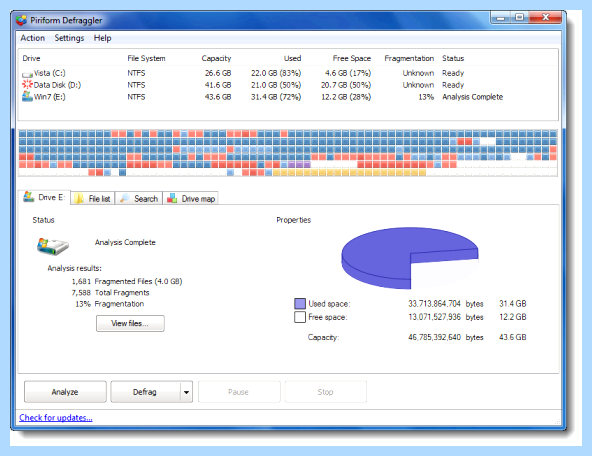The image size is (592, 456).
Task: Click the 26.6 GB capacity cell
Action: [218, 73]
